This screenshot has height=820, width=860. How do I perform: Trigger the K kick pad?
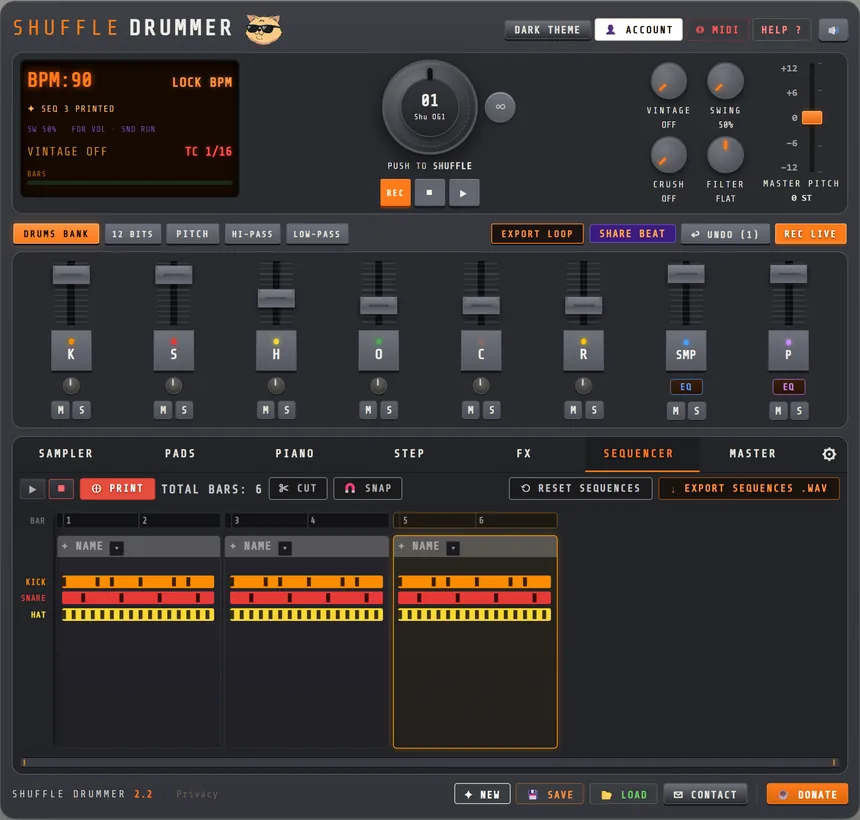[71, 350]
